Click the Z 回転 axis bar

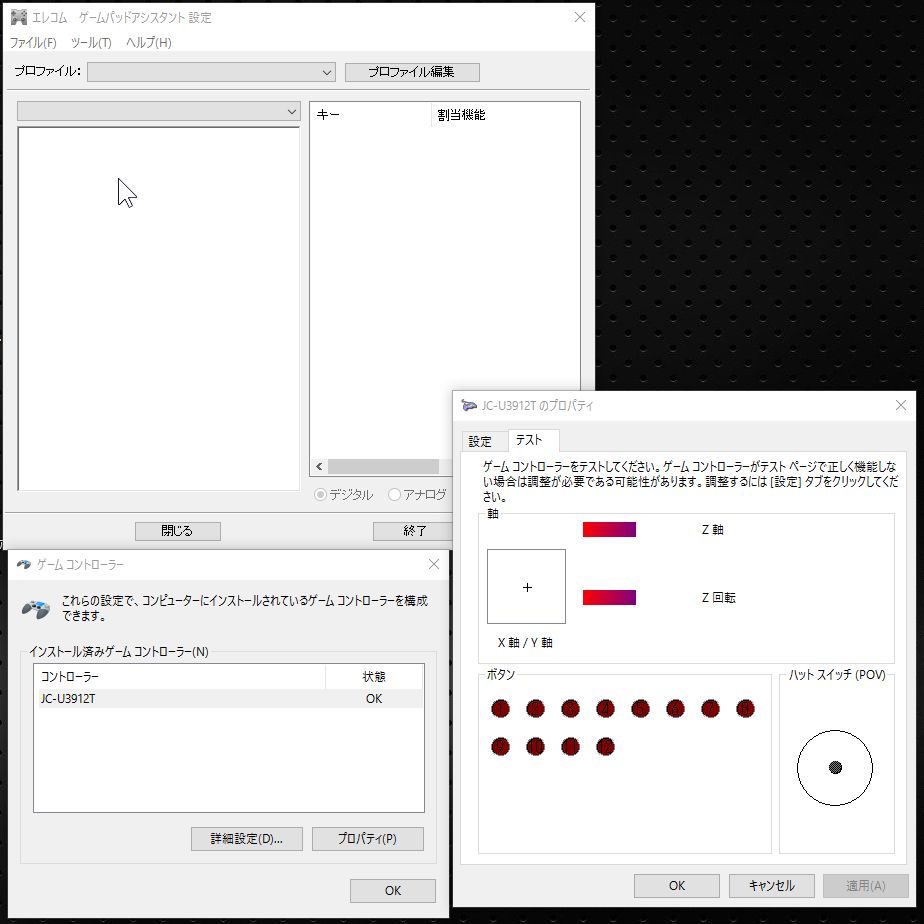click(609, 597)
